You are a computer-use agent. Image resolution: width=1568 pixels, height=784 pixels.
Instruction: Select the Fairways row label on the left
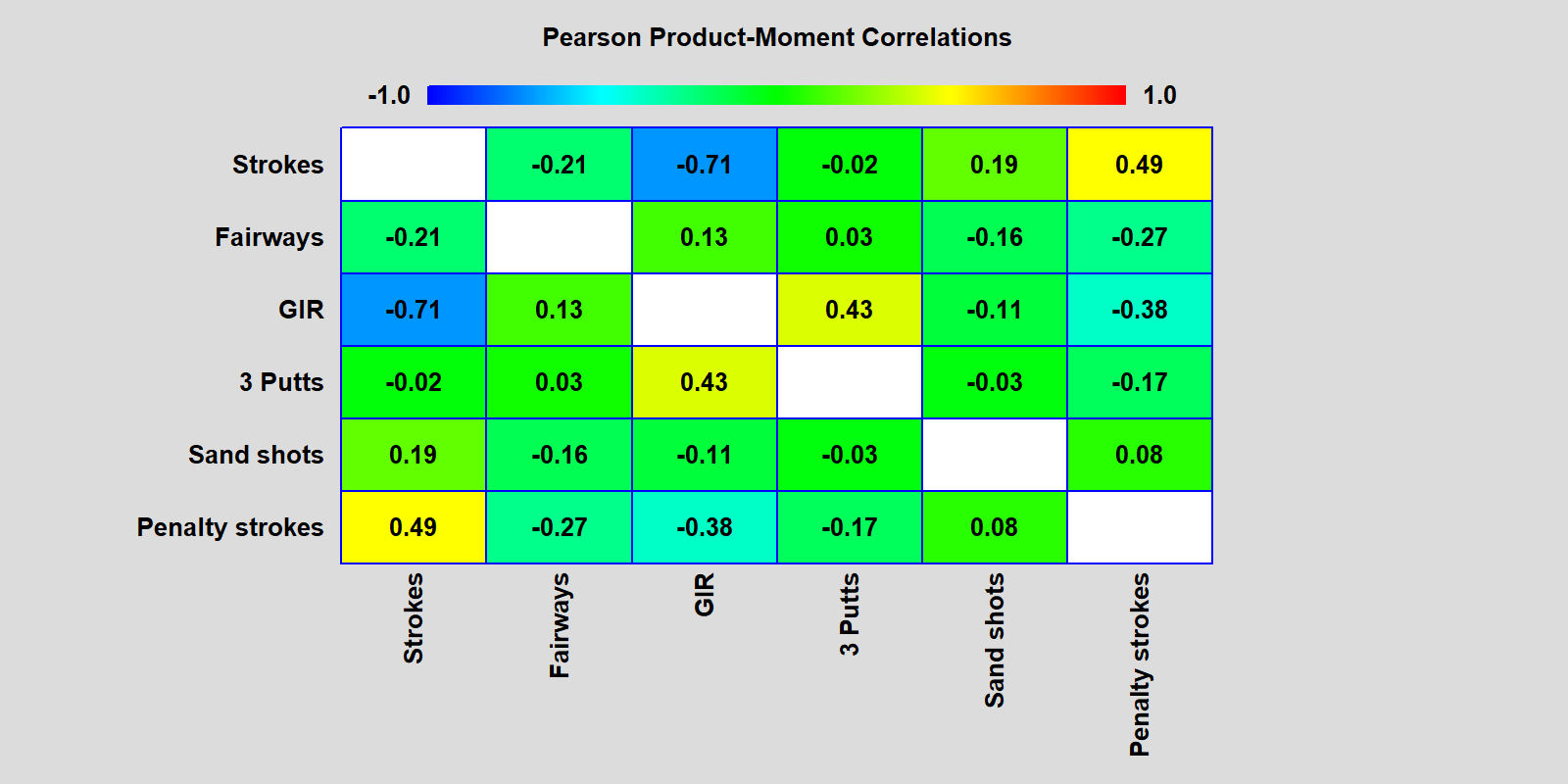269,237
